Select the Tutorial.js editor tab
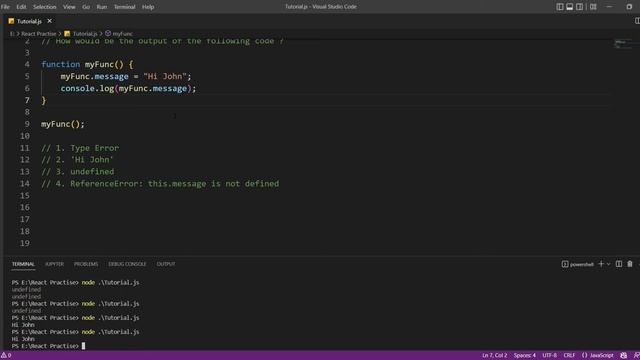This screenshot has width=640, height=360. click(x=30, y=21)
